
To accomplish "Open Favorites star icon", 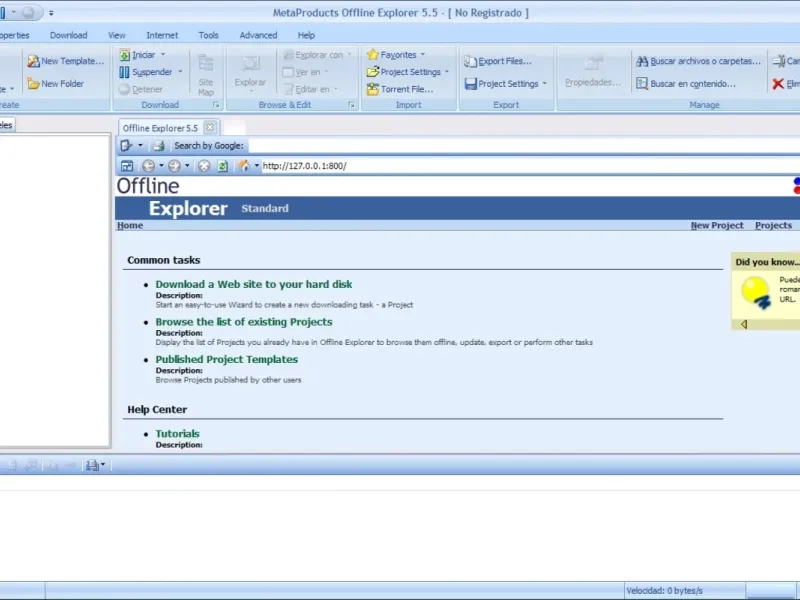I will coord(373,55).
